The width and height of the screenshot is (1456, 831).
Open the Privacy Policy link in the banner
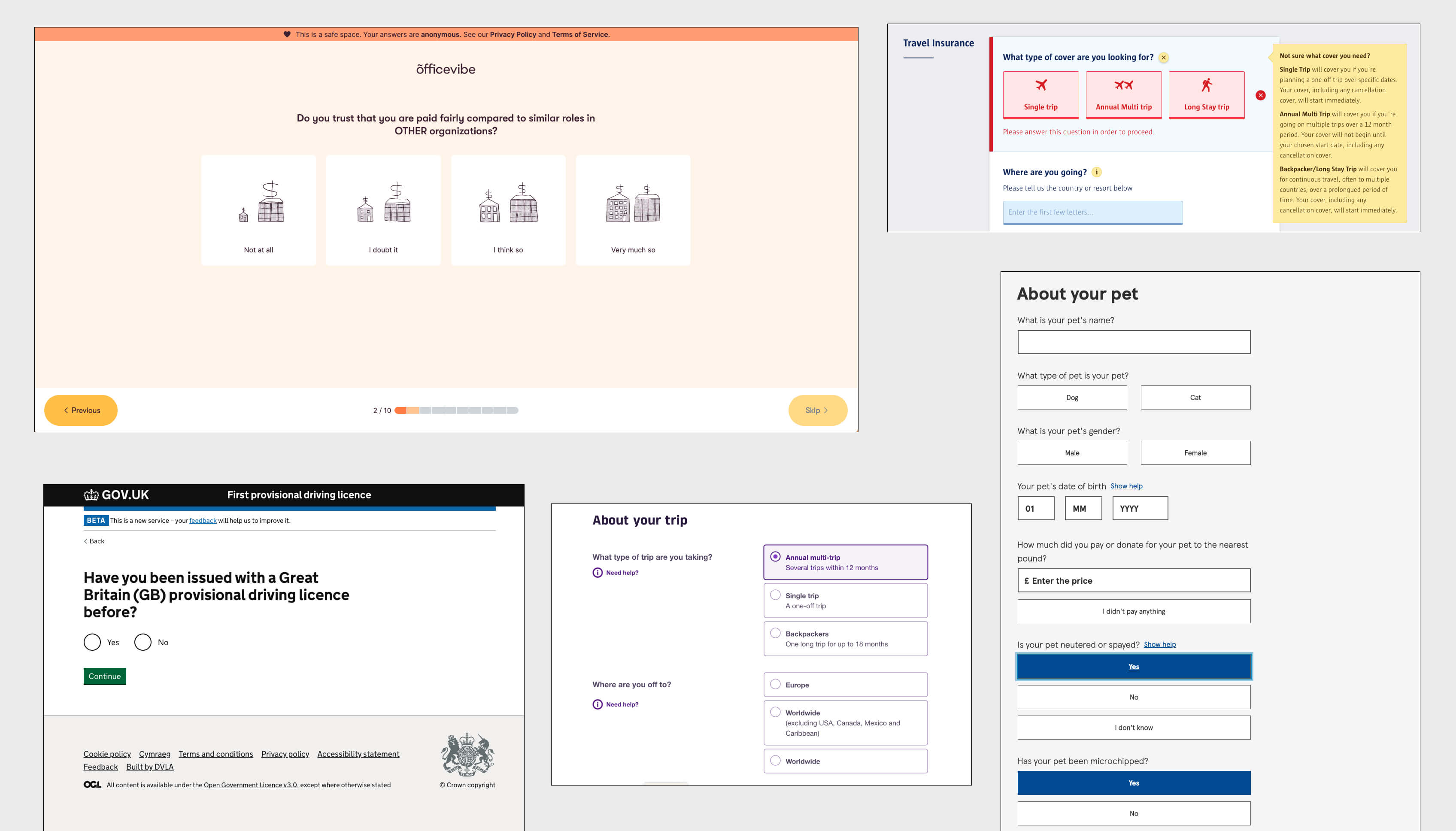(513, 34)
